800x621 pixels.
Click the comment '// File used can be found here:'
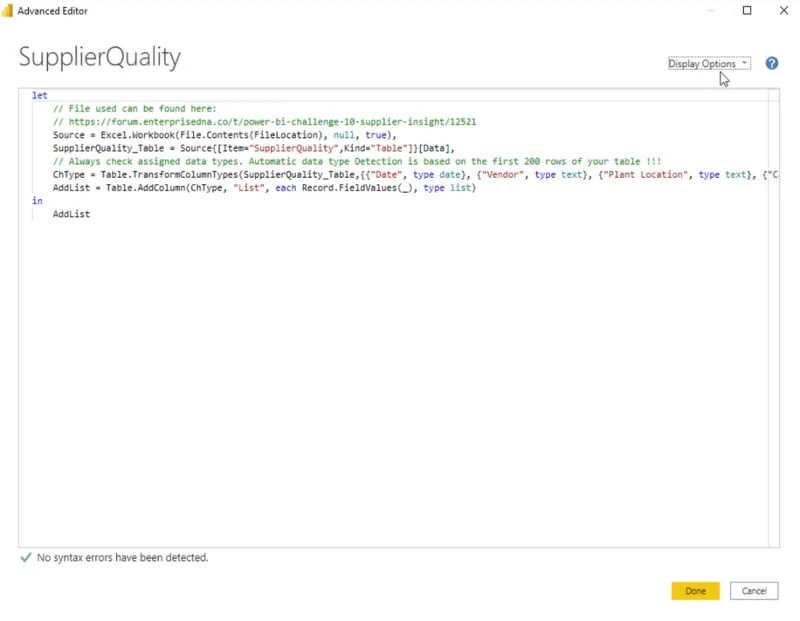tap(135, 109)
